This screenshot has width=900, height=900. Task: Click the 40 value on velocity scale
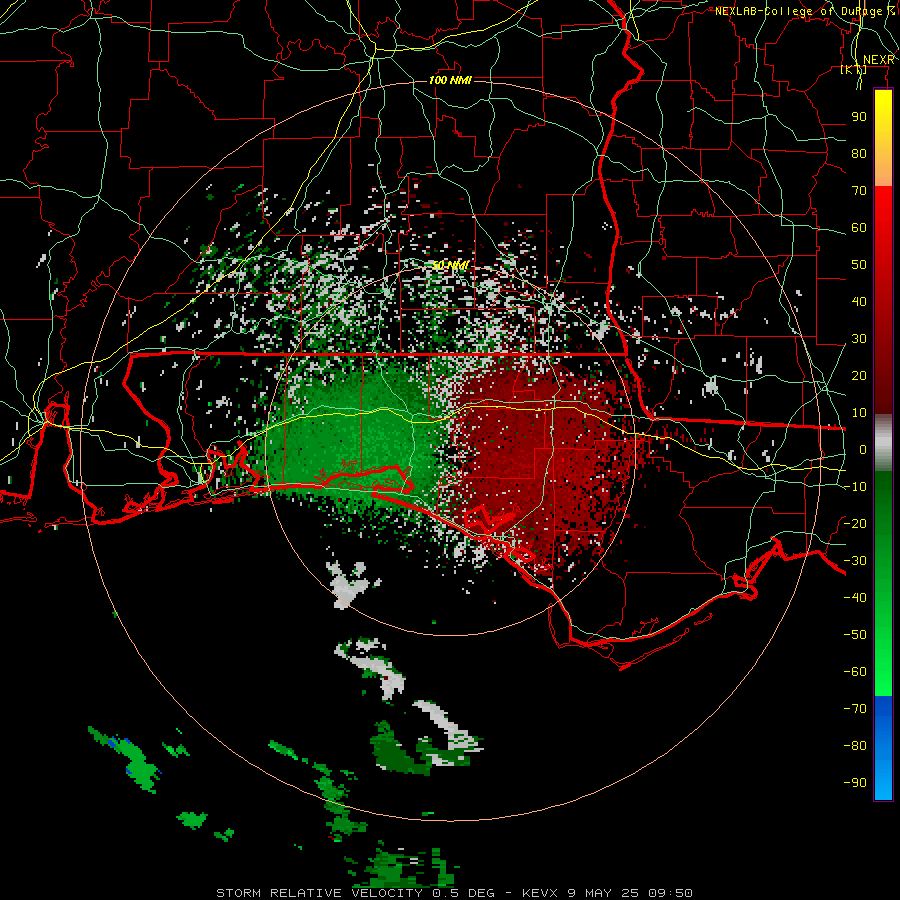click(x=859, y=301)
